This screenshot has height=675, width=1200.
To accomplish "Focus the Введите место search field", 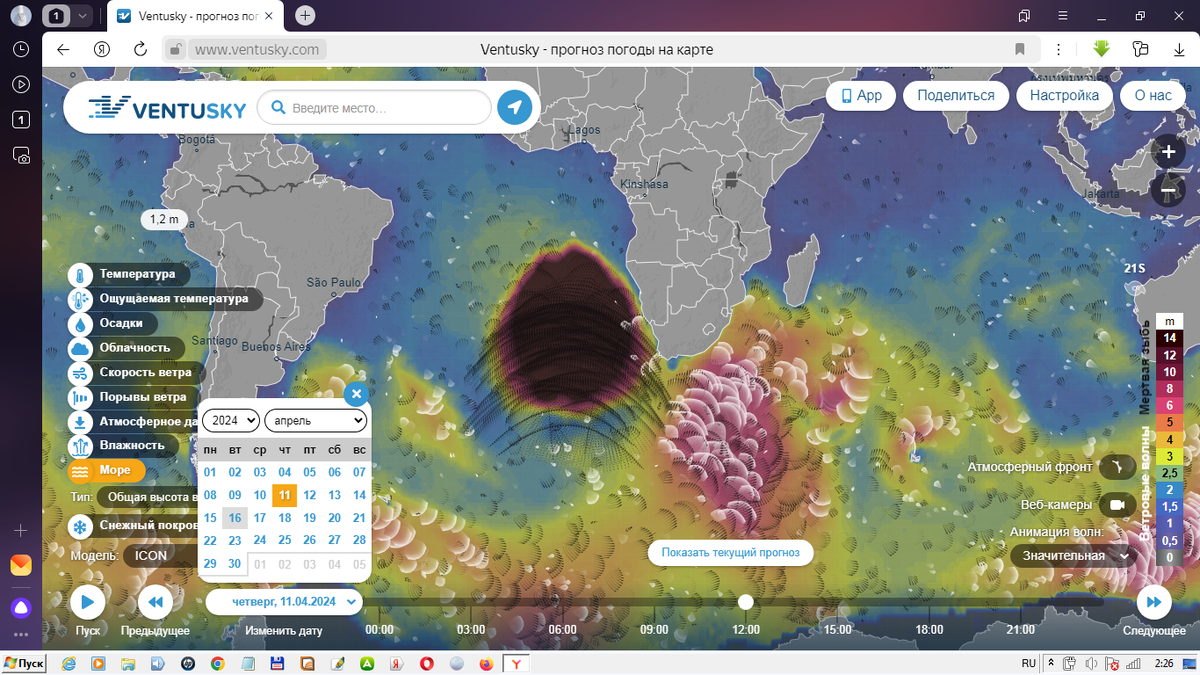I will coord(374,108).
